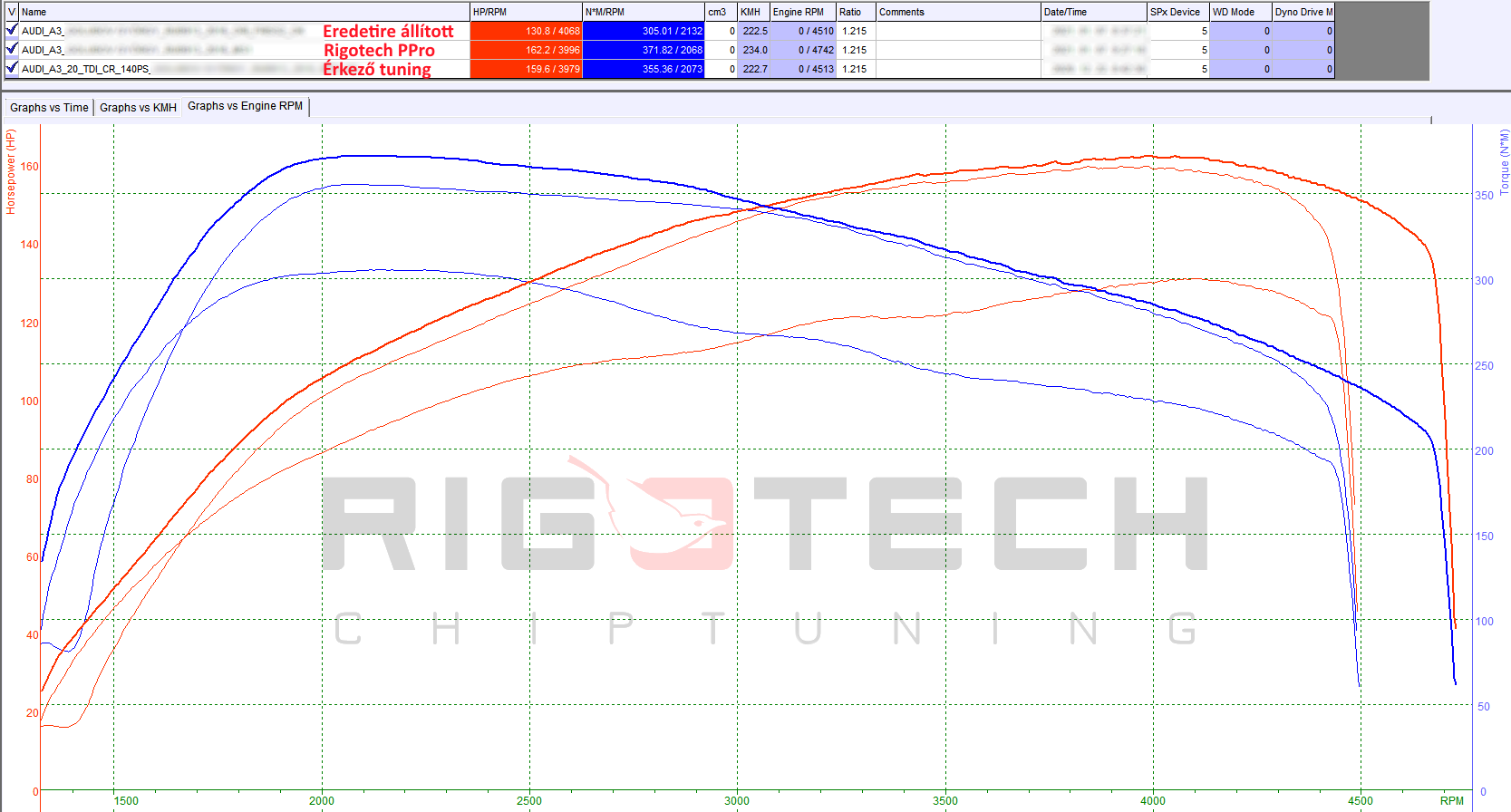Switch to Graphs vs Time tab
1511x812 pixels.
(x=49, y=108)
